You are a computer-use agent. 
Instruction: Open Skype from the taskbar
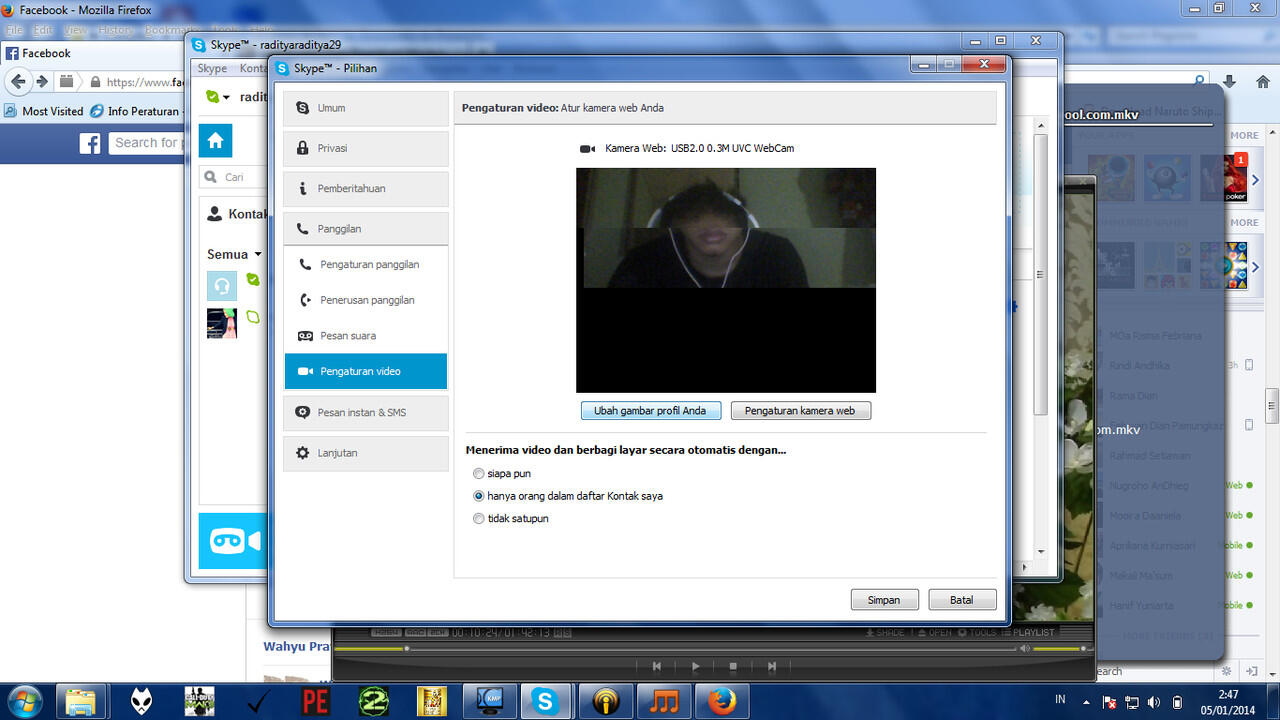coord(545,701)
